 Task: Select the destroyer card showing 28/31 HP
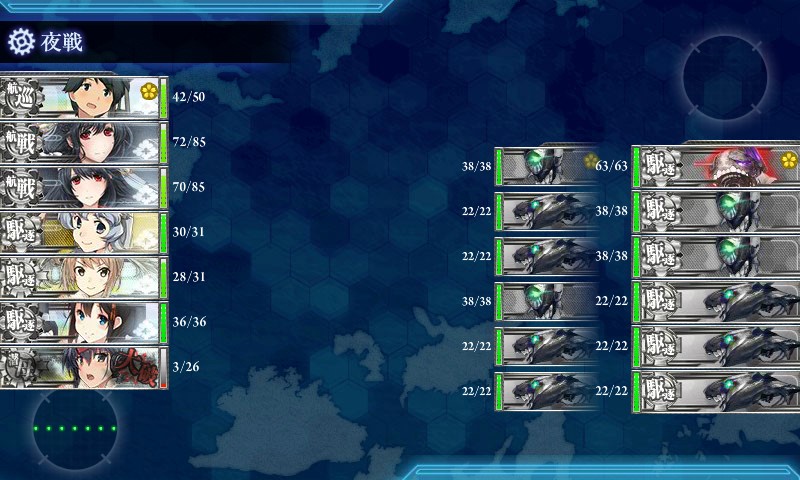tap(84, 277)
